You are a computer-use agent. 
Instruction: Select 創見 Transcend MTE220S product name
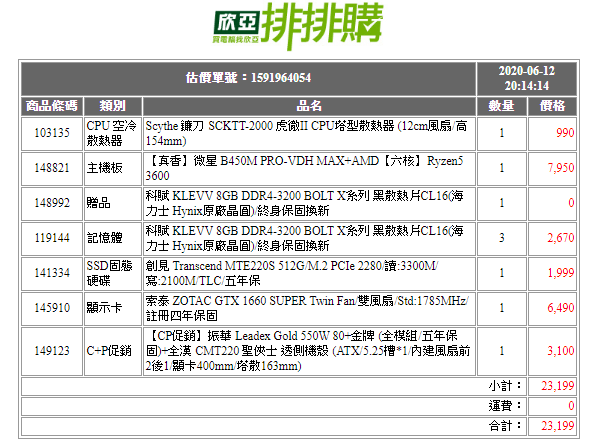pyautogui.click(x=292, y=273)
